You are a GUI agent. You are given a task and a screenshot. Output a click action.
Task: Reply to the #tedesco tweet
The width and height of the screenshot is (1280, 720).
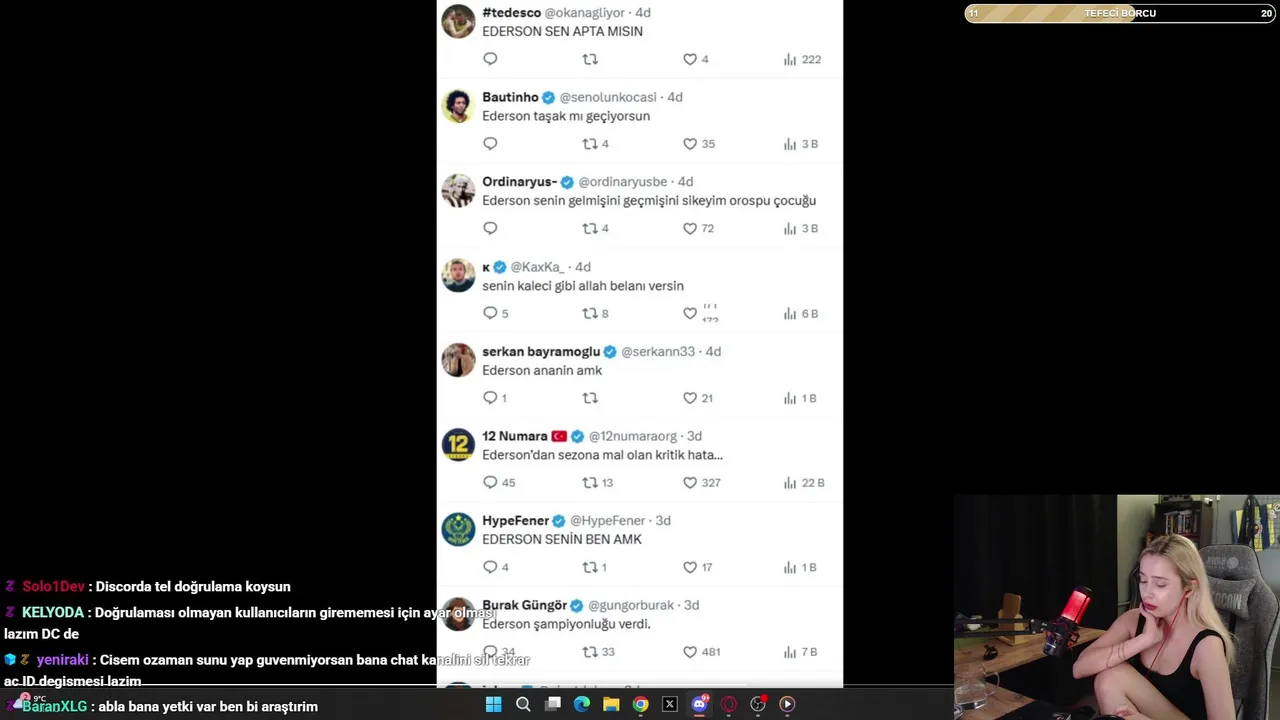click(490, 59)
